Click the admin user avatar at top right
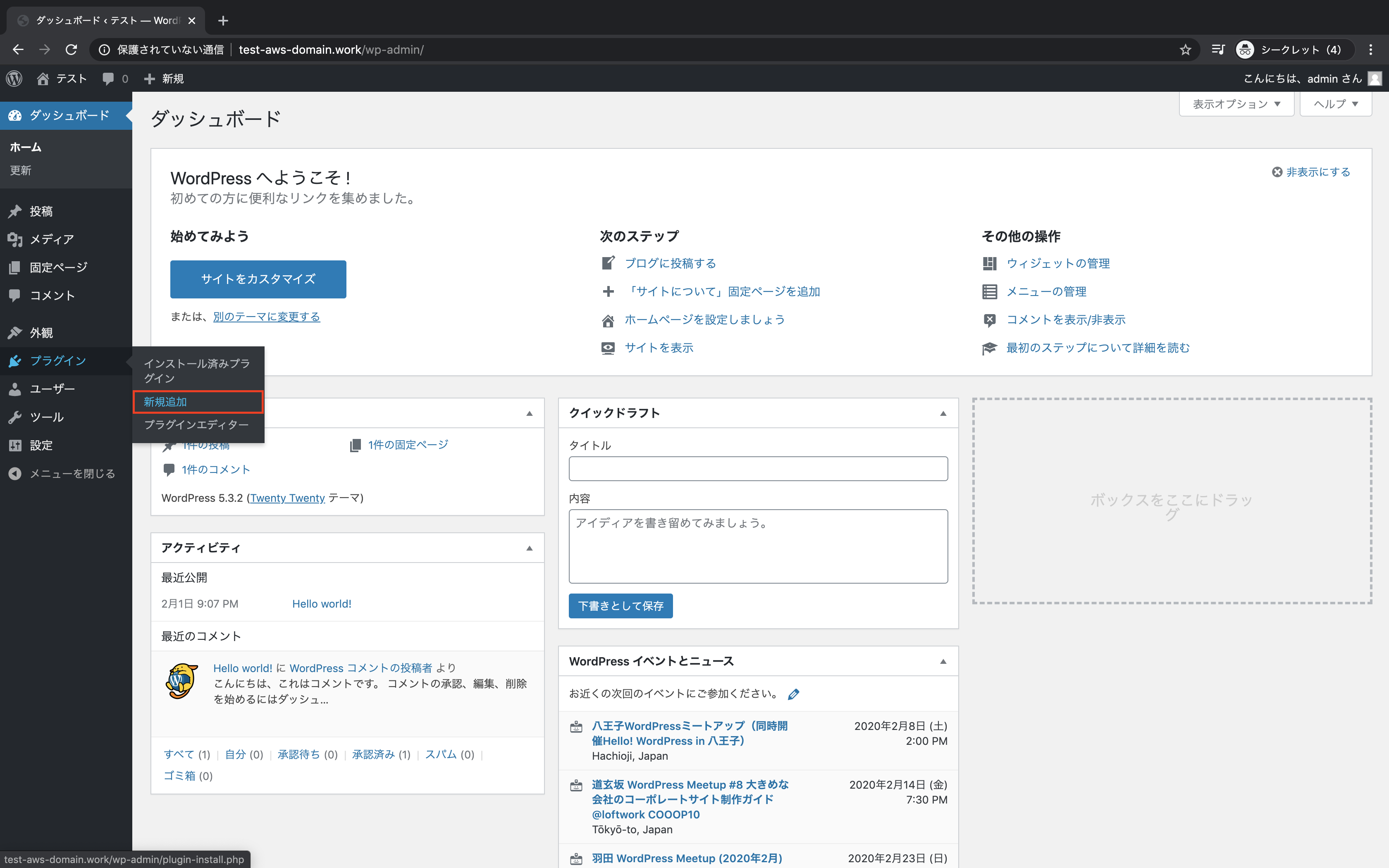This screenshot has height=868, width=1389. click(1375, 79)
